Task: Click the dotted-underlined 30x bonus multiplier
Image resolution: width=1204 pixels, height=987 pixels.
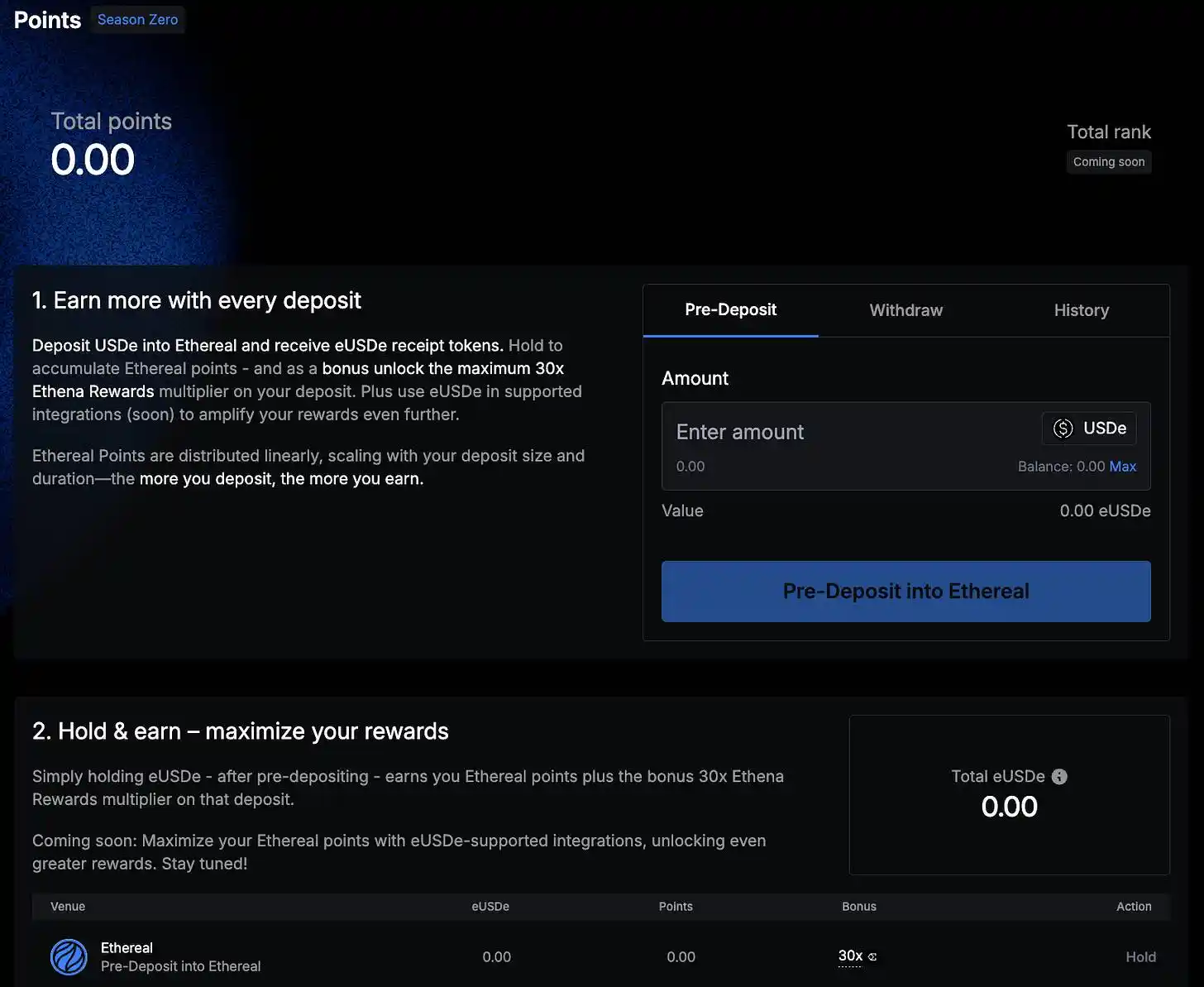Action: tap(850, 956)
